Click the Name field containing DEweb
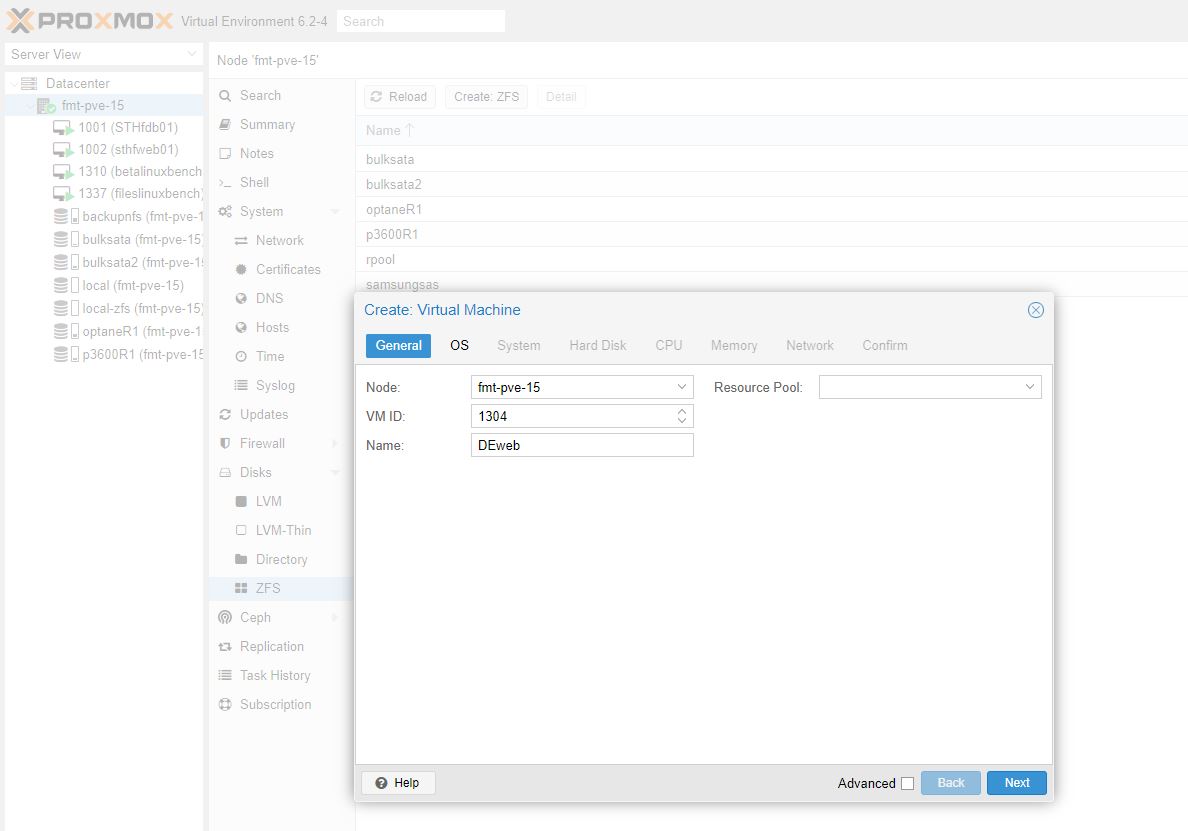 tap(582, 445)
